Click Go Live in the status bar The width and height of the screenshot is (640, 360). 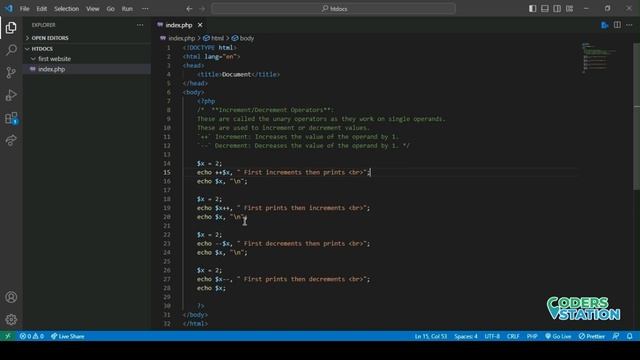click(558, 336)
